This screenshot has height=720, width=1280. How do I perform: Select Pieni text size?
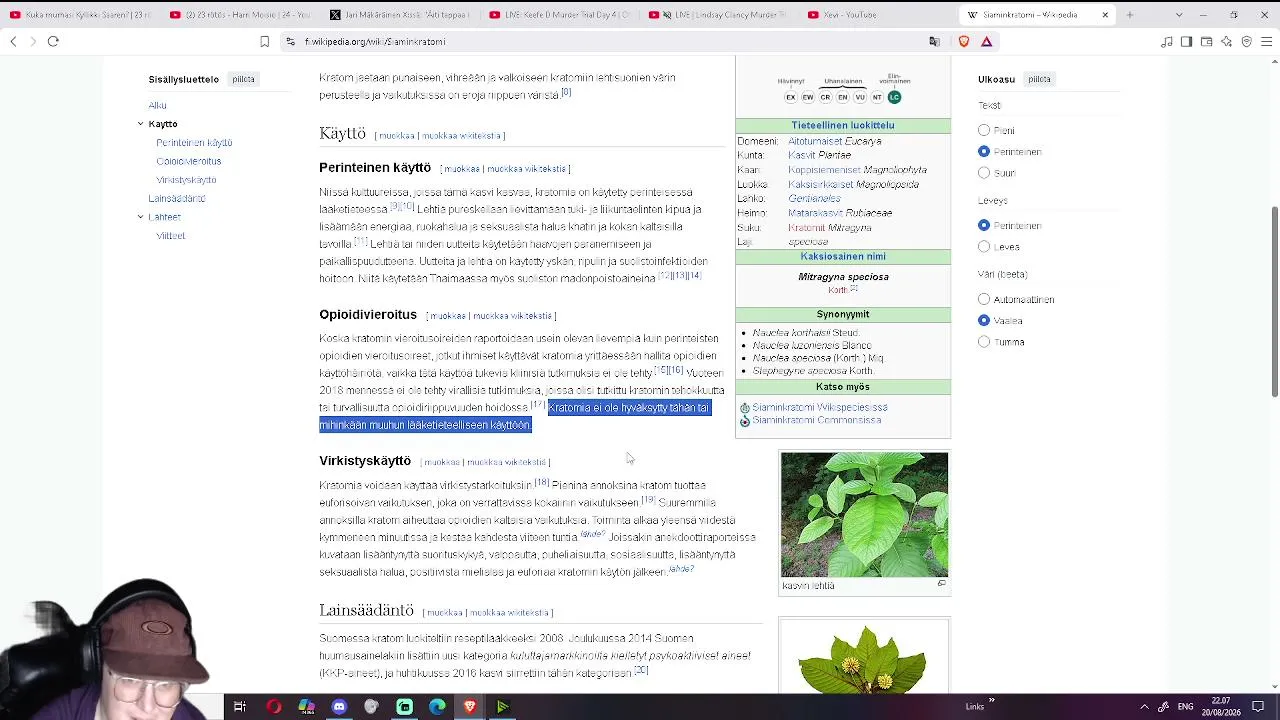(x=984, y=130)
